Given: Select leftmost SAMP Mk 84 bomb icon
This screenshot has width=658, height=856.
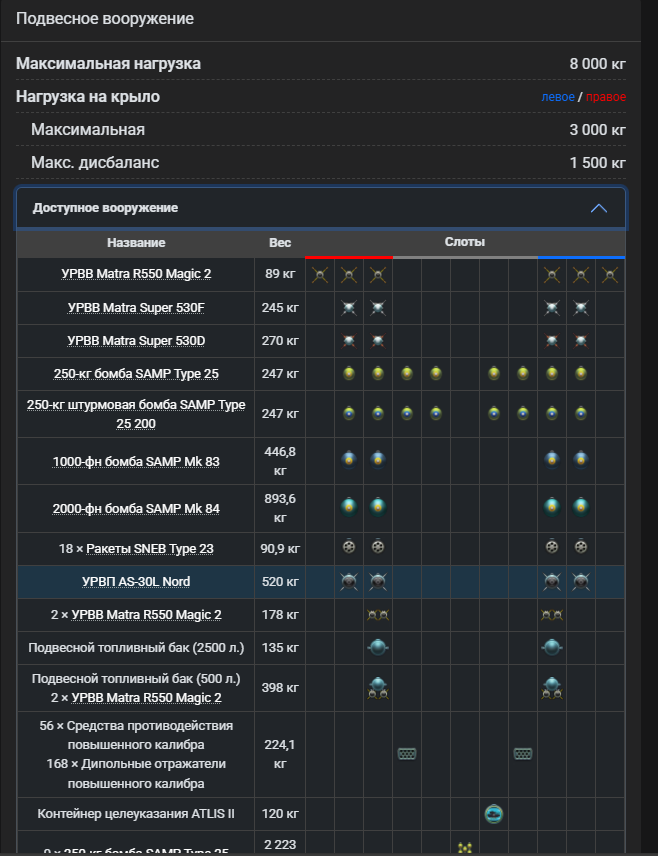Looking at the screenshot, I should pyautogui.click(x=349, y=507).
